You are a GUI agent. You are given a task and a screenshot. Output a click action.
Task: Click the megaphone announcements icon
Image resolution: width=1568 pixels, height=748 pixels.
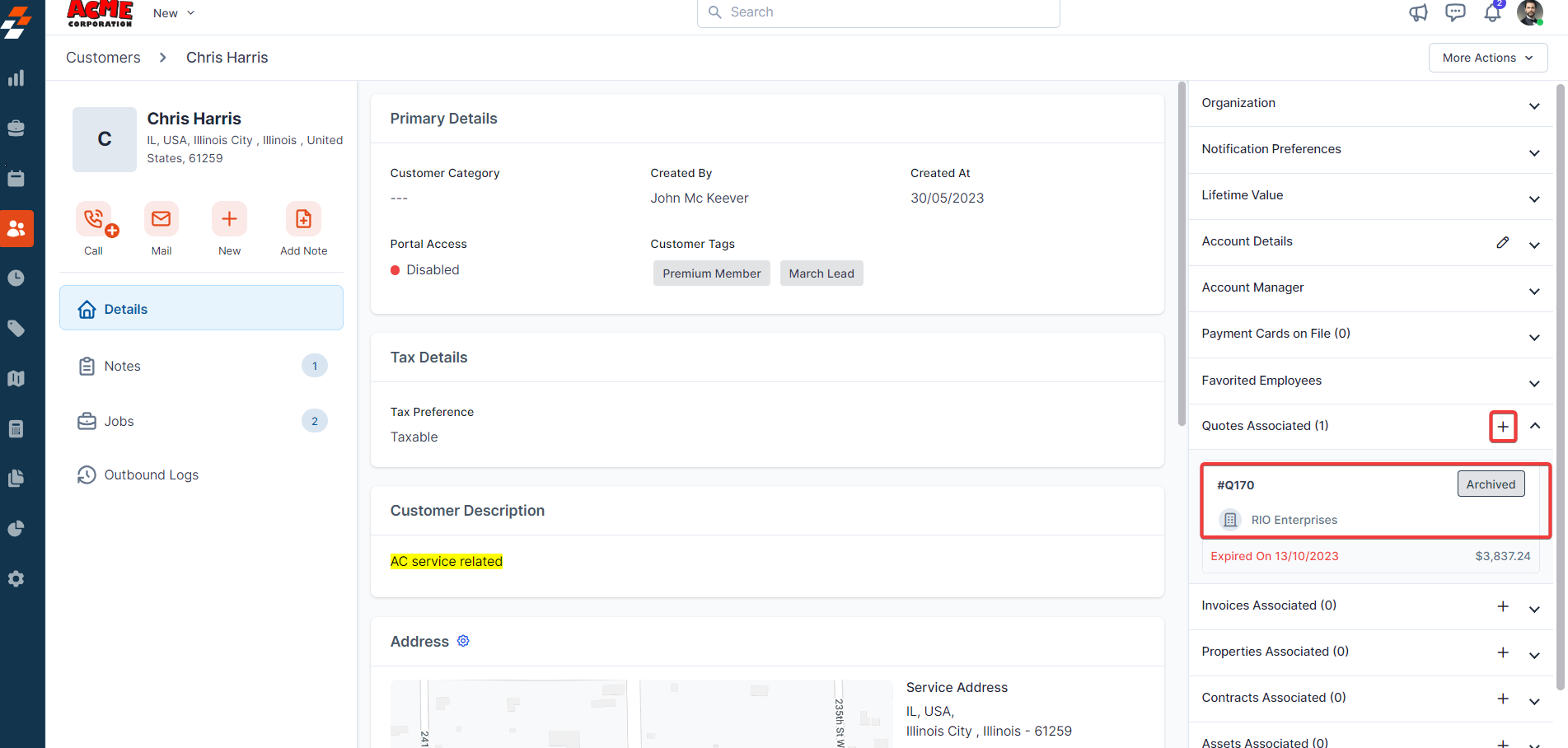1418,12
